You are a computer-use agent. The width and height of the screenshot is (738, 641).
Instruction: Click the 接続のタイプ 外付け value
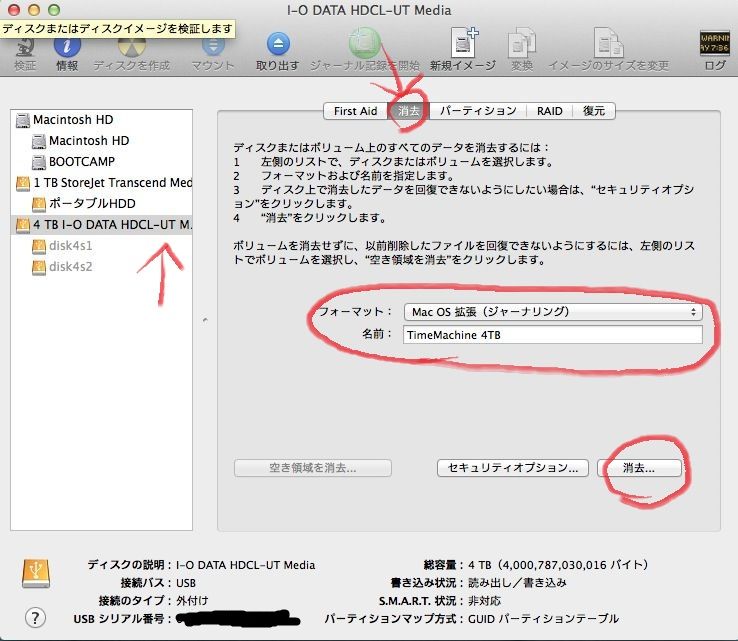click(192, 601)
